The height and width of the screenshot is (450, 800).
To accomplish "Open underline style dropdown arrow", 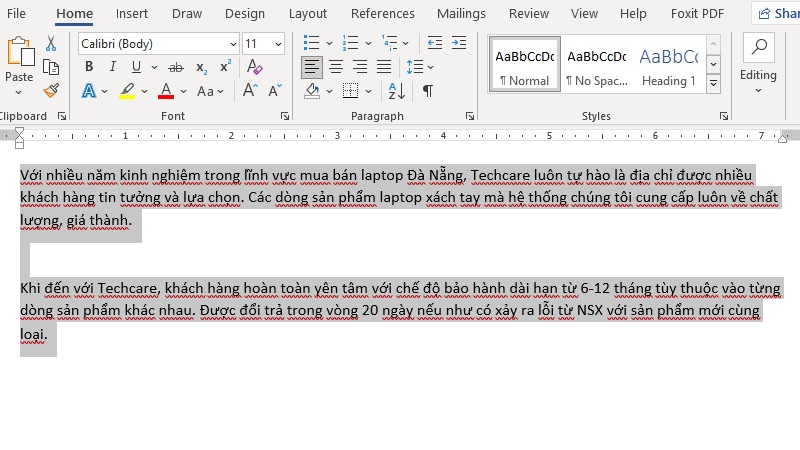I will coord(154,67).
